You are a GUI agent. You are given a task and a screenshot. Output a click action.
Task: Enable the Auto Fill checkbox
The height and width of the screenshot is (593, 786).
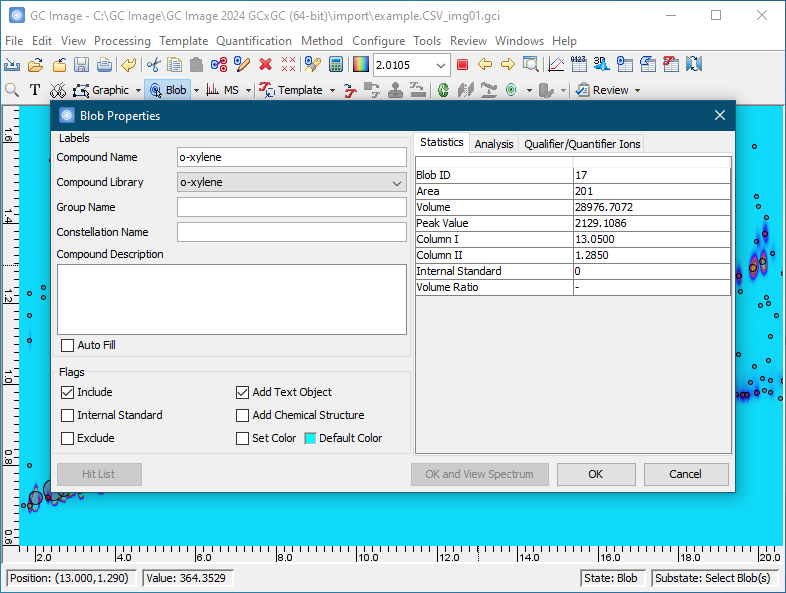[68, 345]
